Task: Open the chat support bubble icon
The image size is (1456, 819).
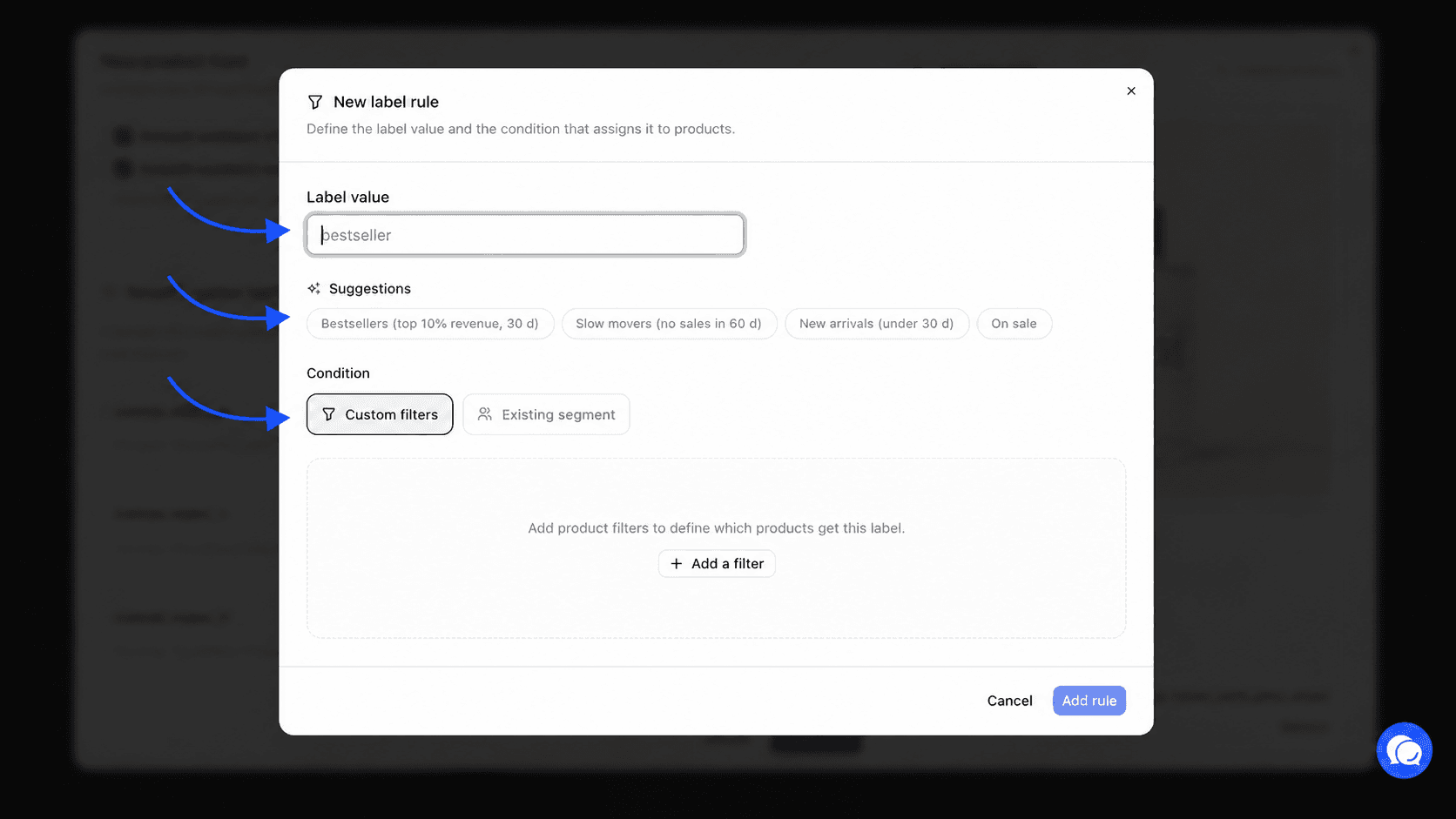Action: (x=1404, y=750)
